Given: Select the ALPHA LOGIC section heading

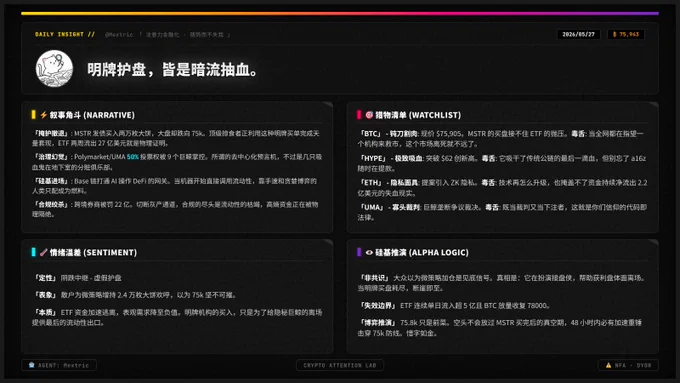Looking at the screenshot, I should coord(422,252).
